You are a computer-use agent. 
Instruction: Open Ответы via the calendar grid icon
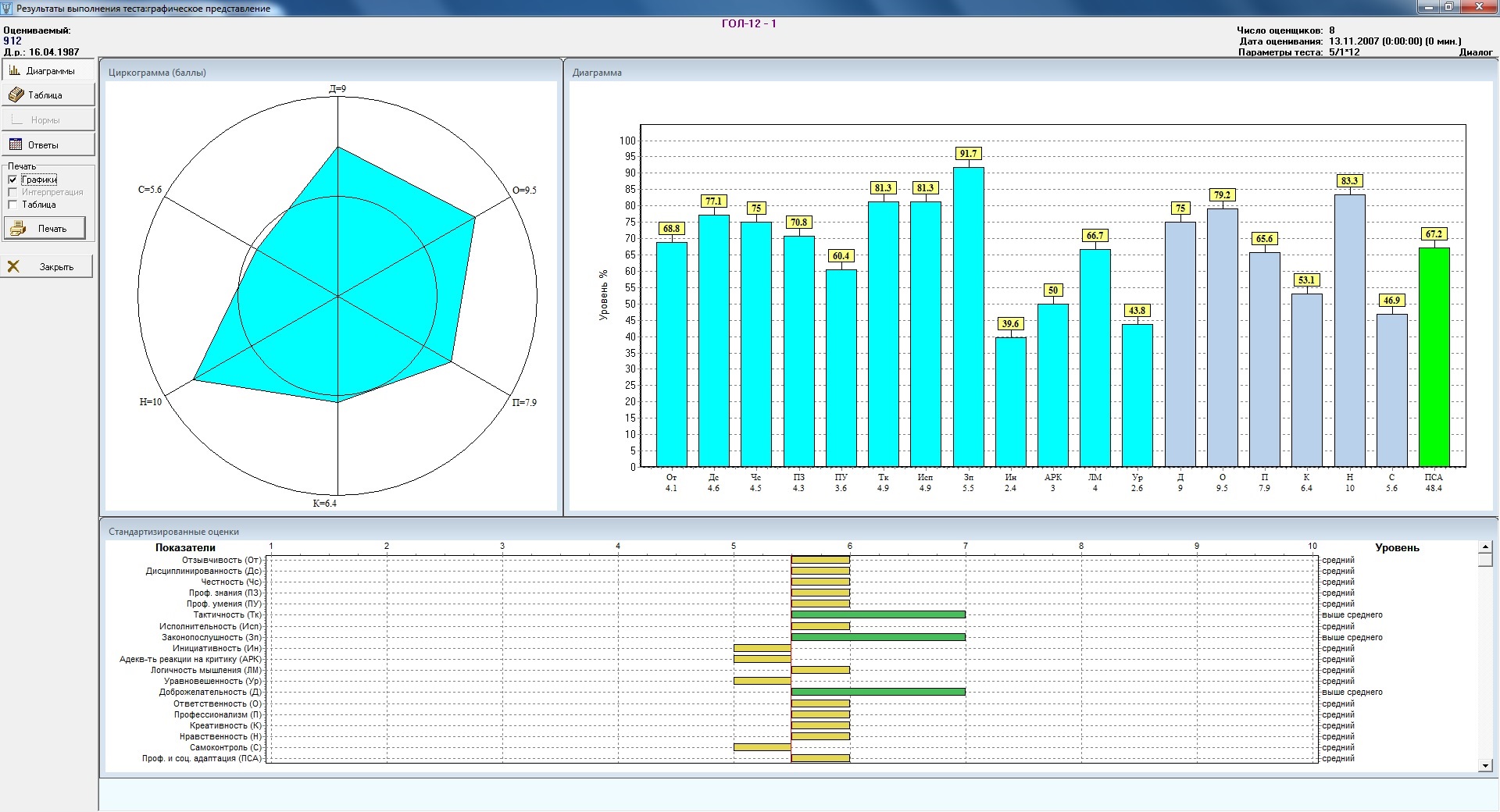point(16,144)
